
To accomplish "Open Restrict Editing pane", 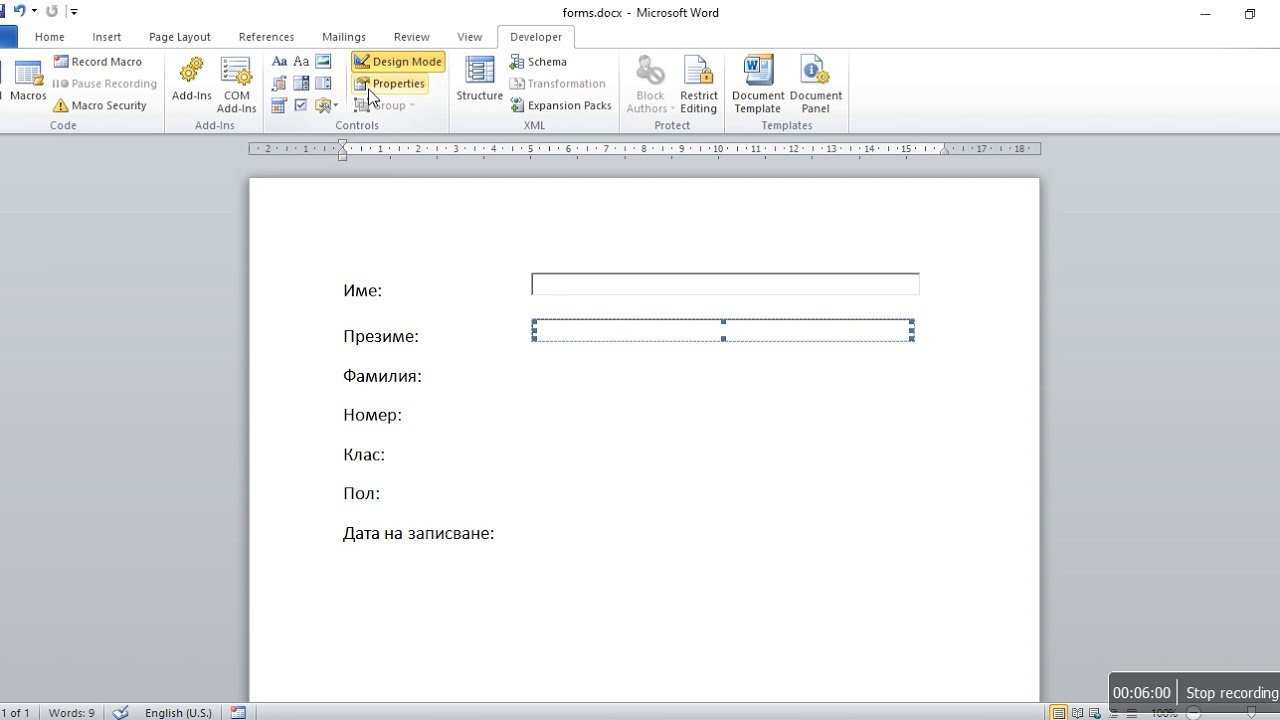I will click(x=698, y=85).
